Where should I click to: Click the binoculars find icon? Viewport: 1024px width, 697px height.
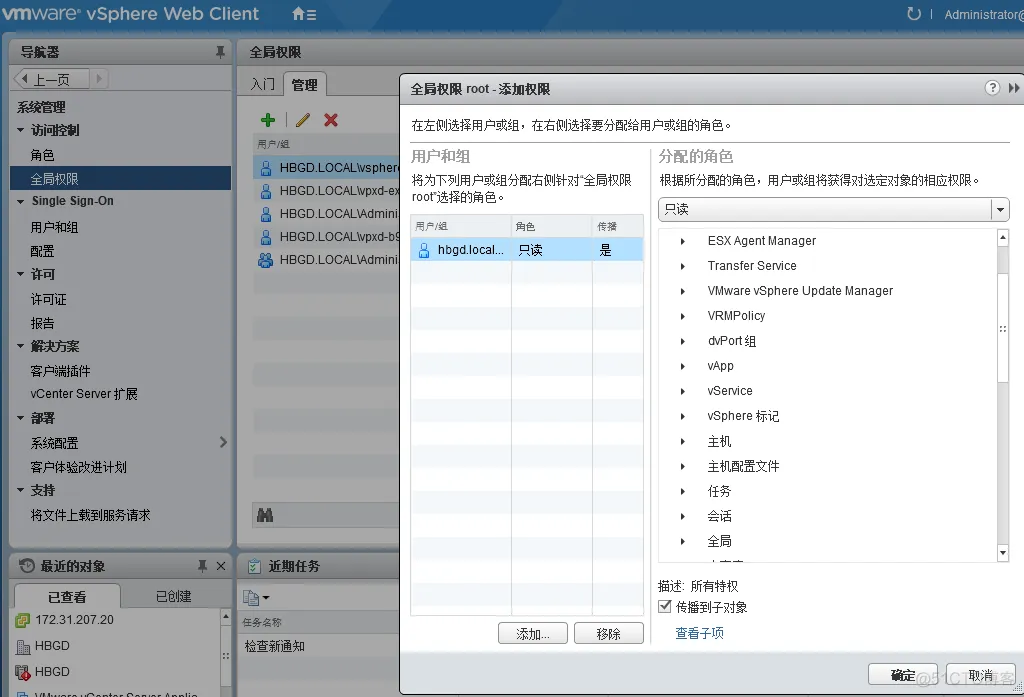coord(265,515)
